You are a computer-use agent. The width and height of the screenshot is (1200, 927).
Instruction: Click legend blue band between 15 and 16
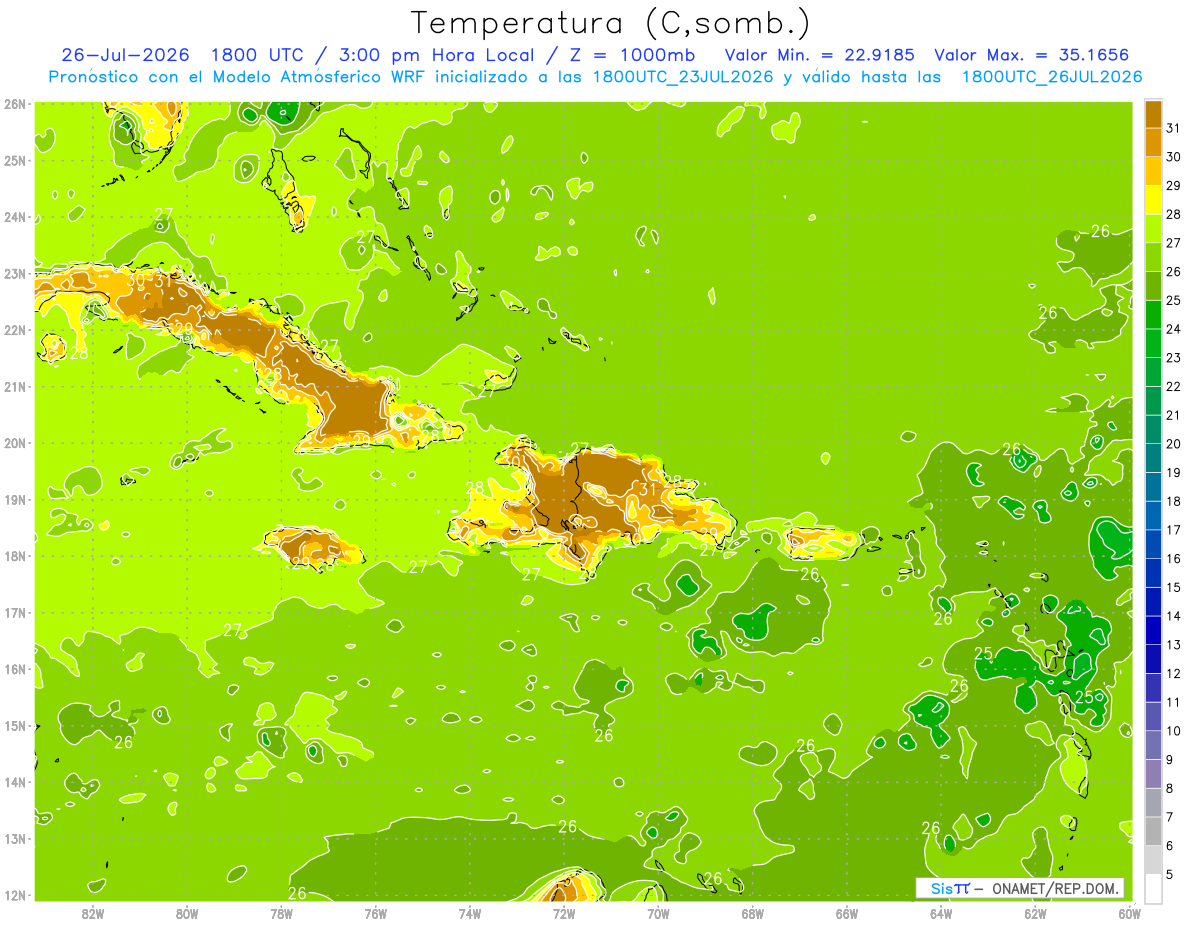click(x=1153, y=573)
